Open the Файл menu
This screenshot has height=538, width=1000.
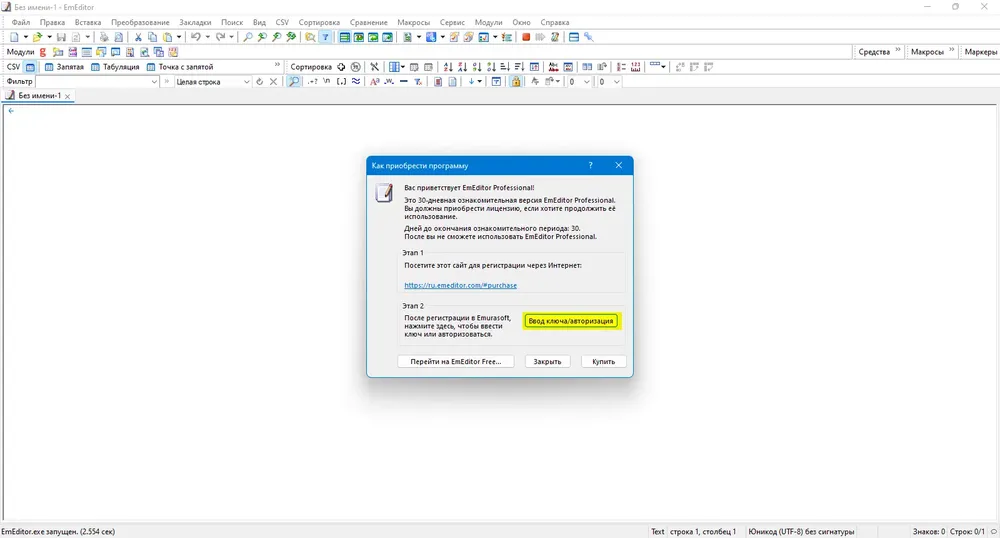pyautogui.click(x=20, y=22)
